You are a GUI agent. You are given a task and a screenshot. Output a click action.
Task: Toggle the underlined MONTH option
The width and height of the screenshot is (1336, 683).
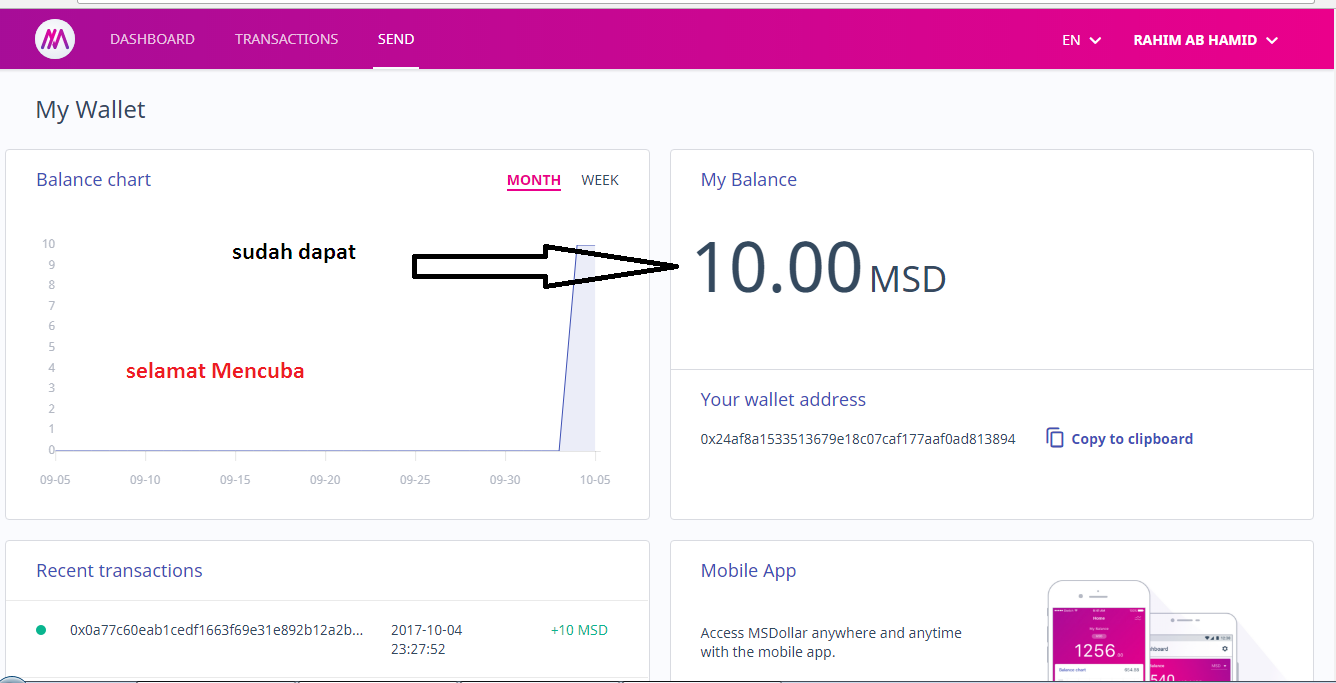pos(533,180)
